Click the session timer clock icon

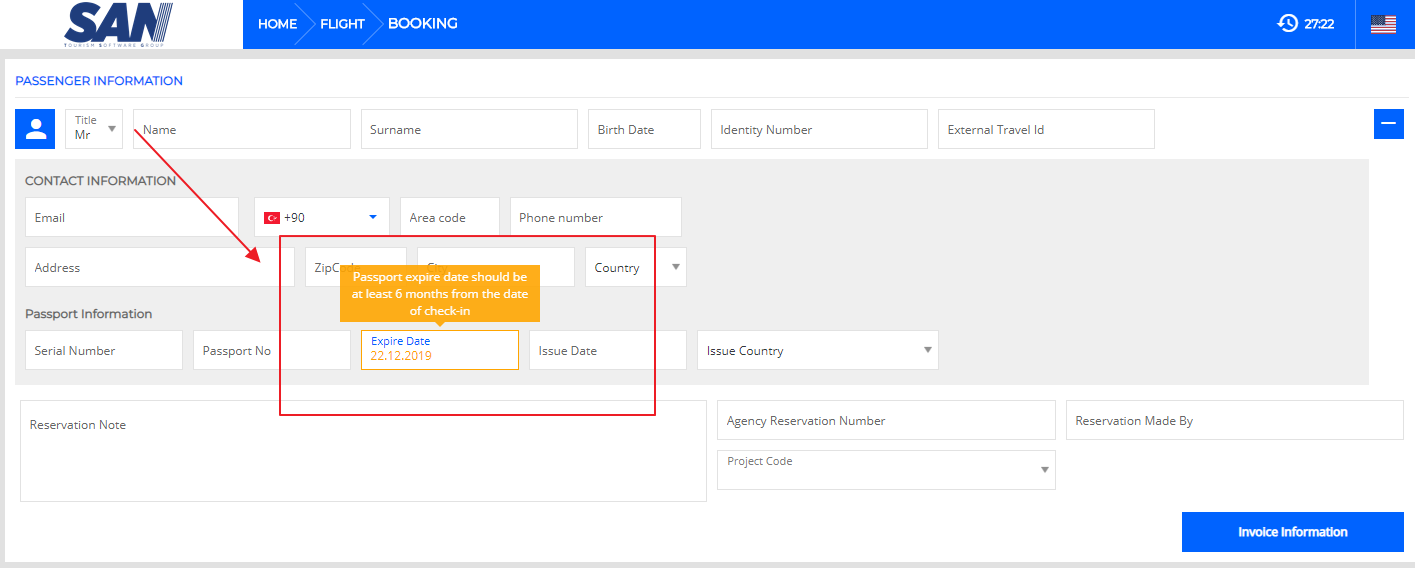[x=1287, y=23]
